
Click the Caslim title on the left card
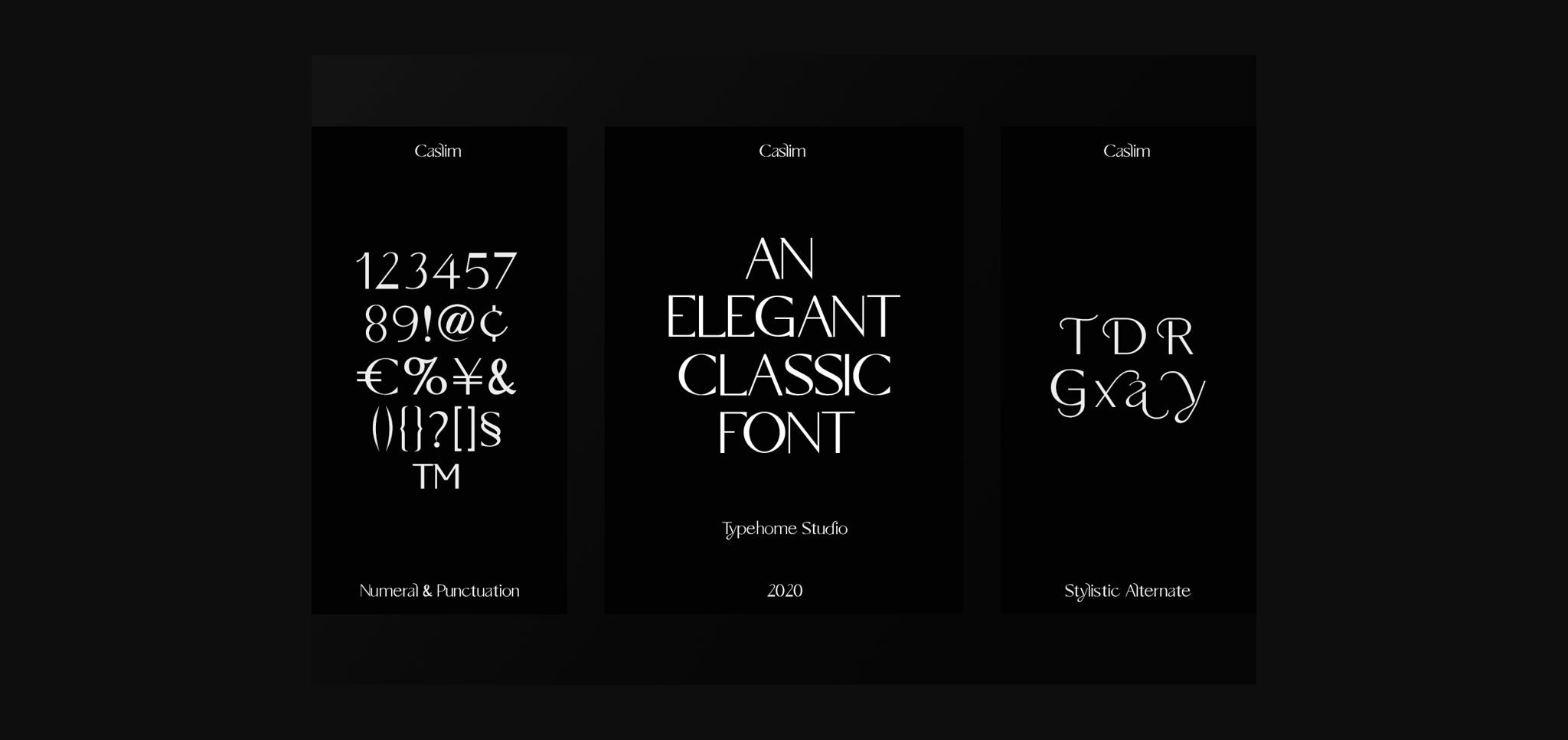(x=438, y=151)
